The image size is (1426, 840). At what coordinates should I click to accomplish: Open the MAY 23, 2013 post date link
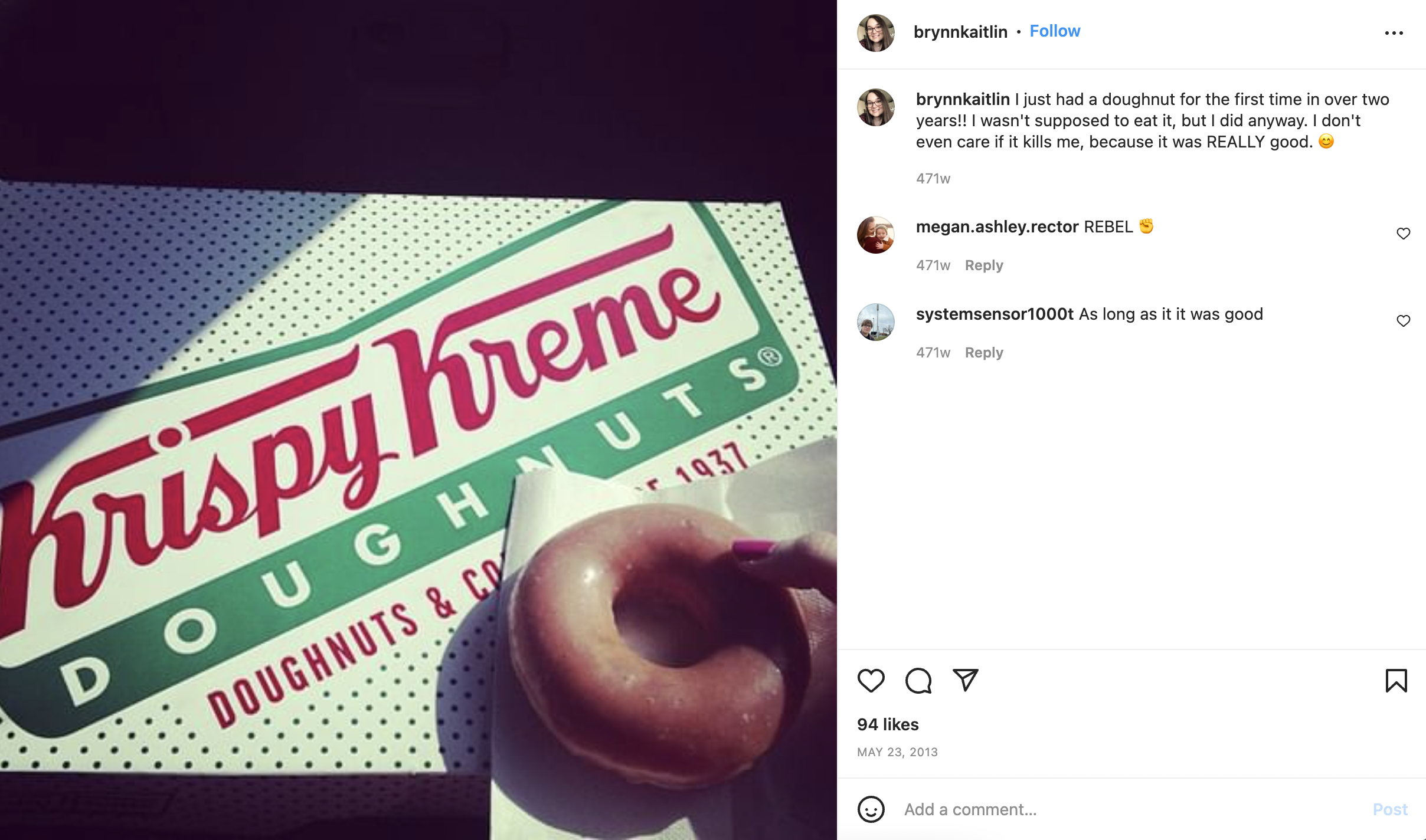pyautogui.click(x=897, y=752)
